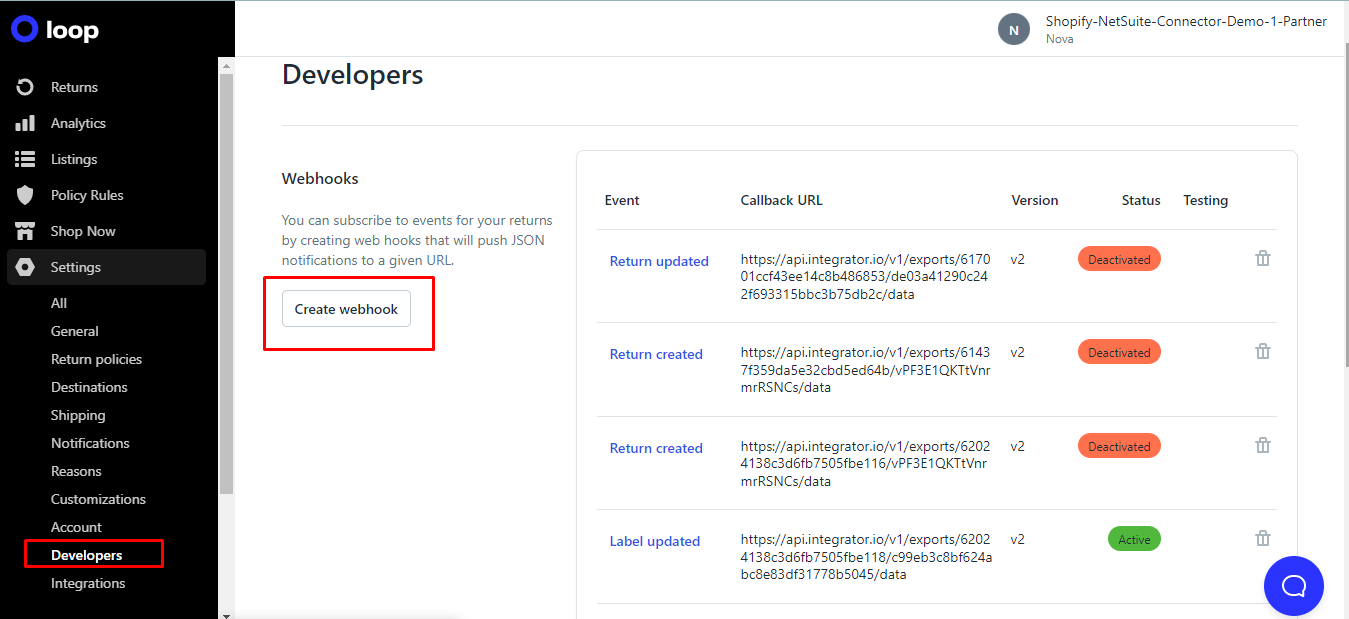The image size is (1349, 619).
Task: Click the Settings gear icon
Action: 24,267
